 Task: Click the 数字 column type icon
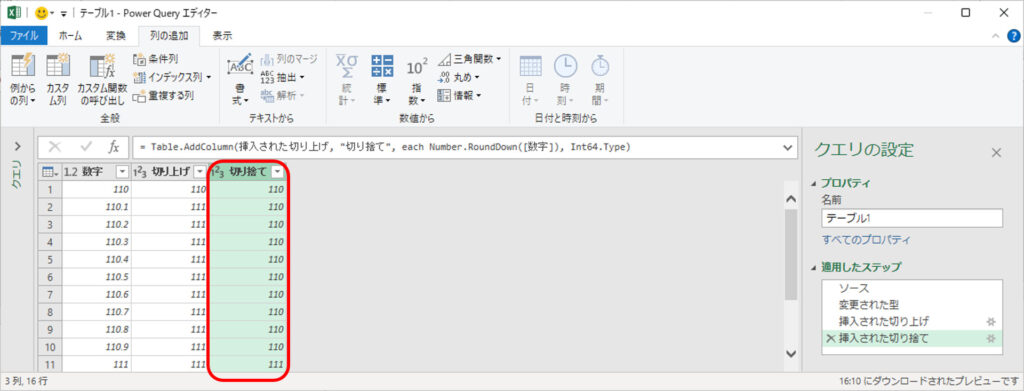coord(71,172)
